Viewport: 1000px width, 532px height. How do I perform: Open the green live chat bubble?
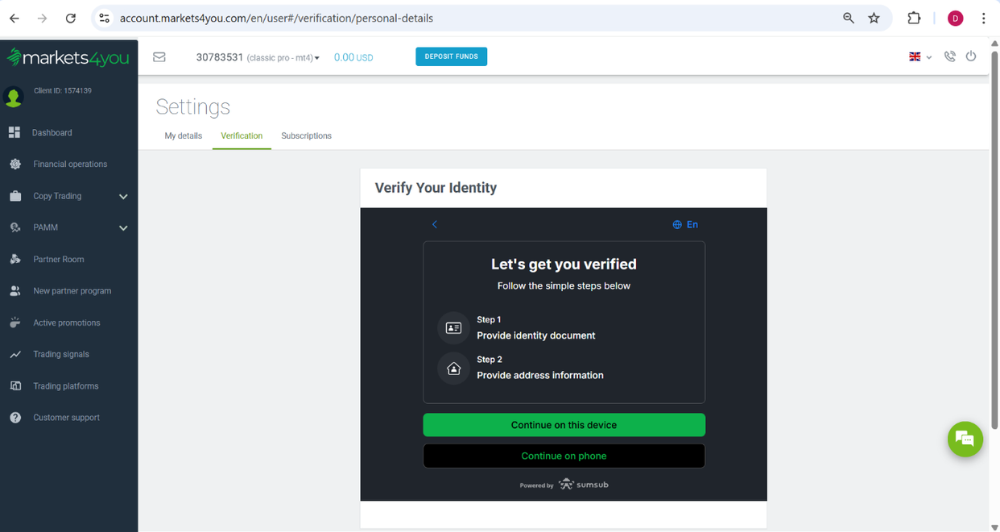click(965, 438)
